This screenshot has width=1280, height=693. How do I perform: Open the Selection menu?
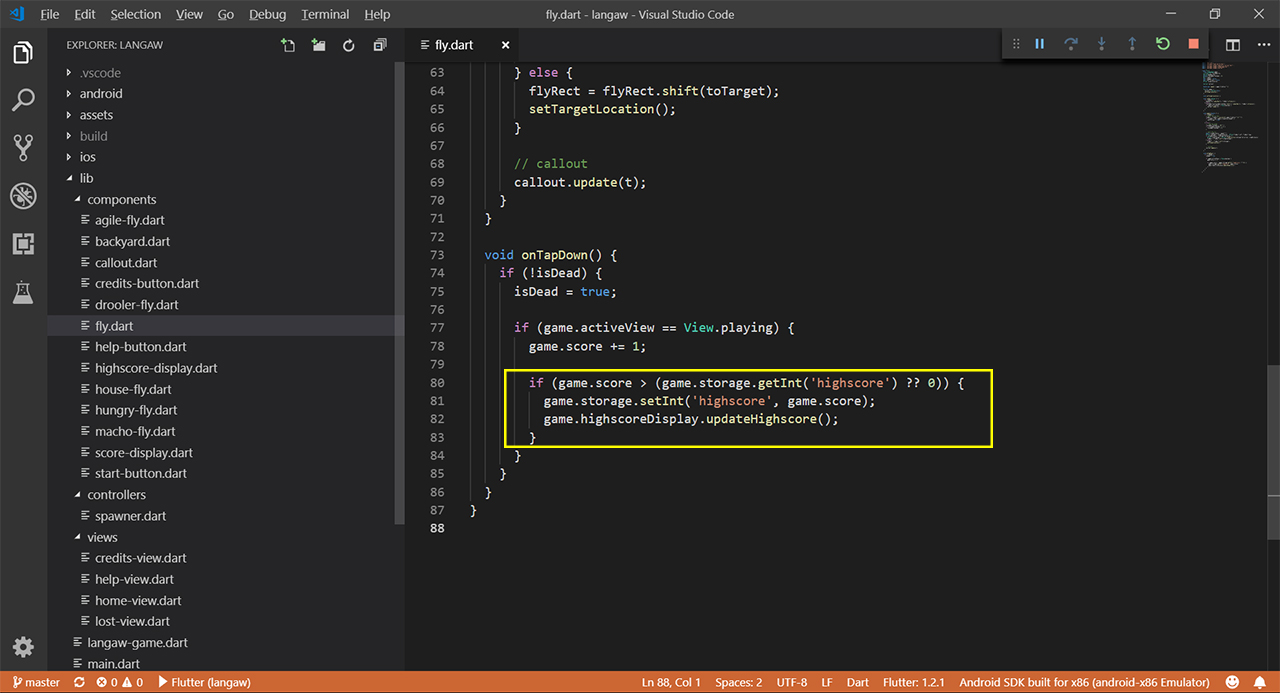click(x=135, y=14)
